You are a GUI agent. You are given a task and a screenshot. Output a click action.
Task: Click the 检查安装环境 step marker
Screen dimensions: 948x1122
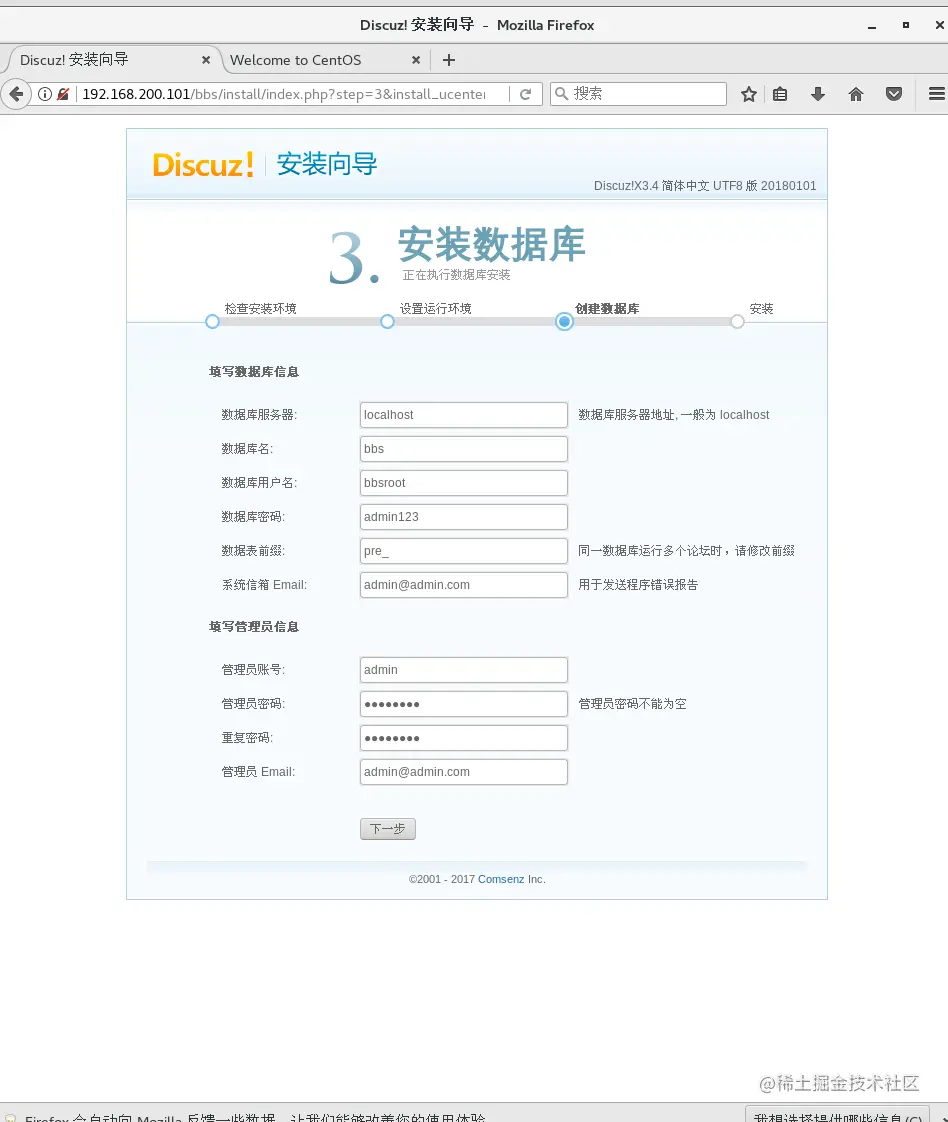pos(212,321)
